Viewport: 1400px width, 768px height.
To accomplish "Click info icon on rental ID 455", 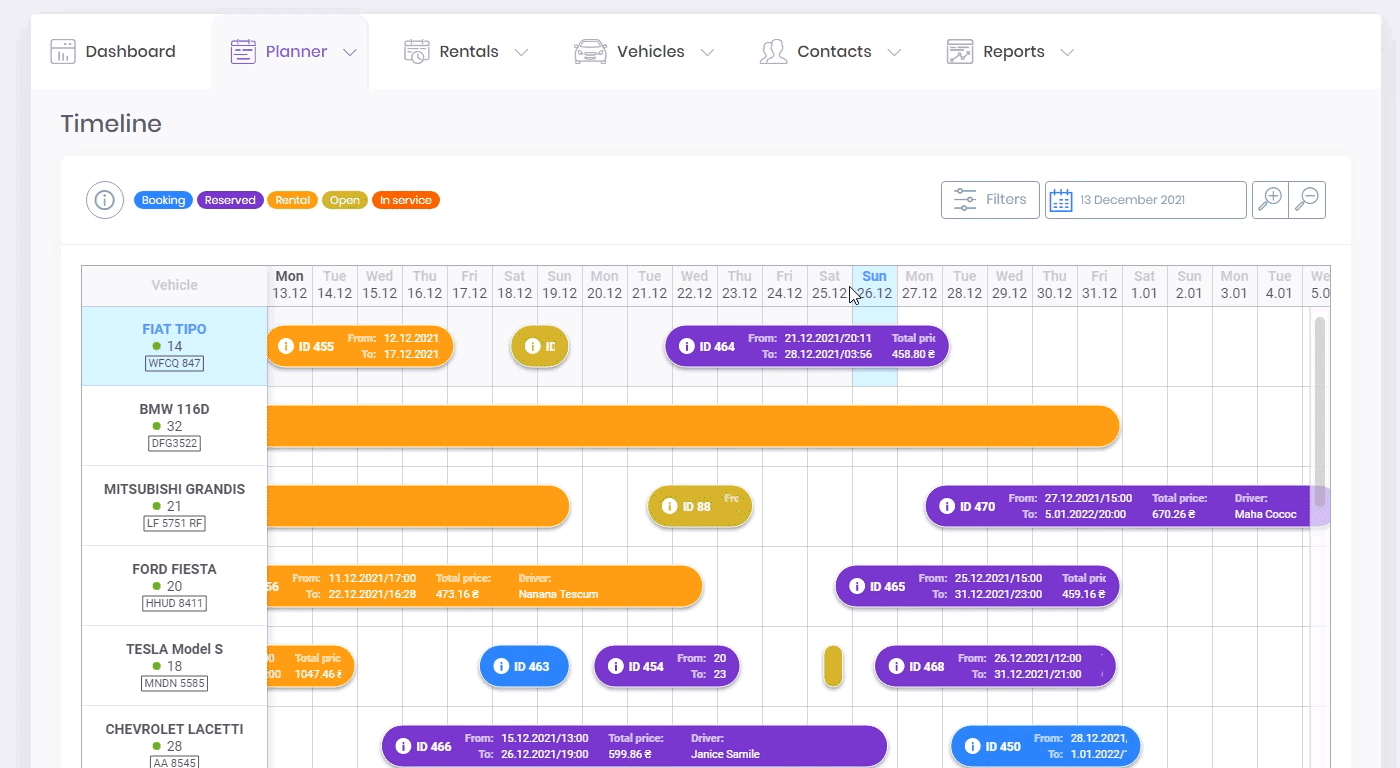I will (285, 346).
